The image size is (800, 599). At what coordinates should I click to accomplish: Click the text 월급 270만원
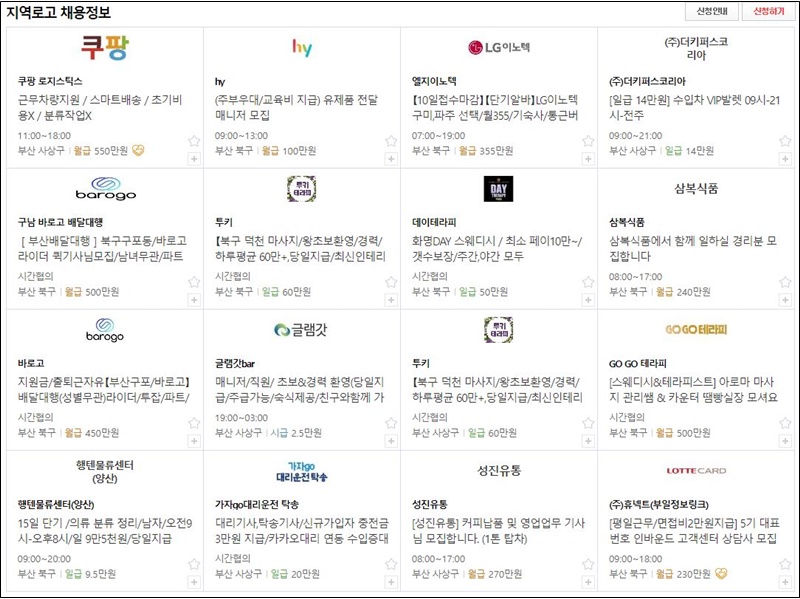click(x=495, y=573)
